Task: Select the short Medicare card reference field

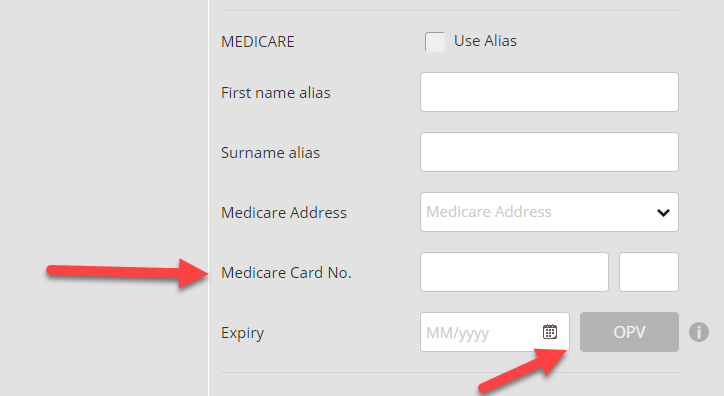Action: click(649, 272)
